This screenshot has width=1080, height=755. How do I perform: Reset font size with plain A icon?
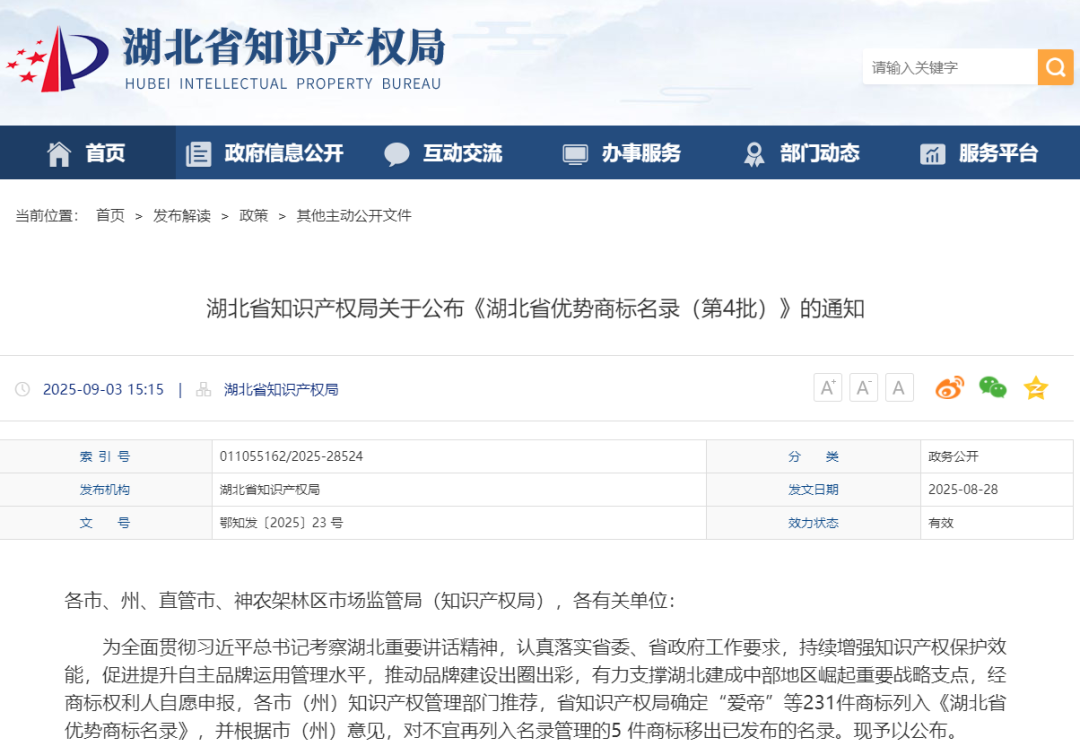click(x=899, y=388)
